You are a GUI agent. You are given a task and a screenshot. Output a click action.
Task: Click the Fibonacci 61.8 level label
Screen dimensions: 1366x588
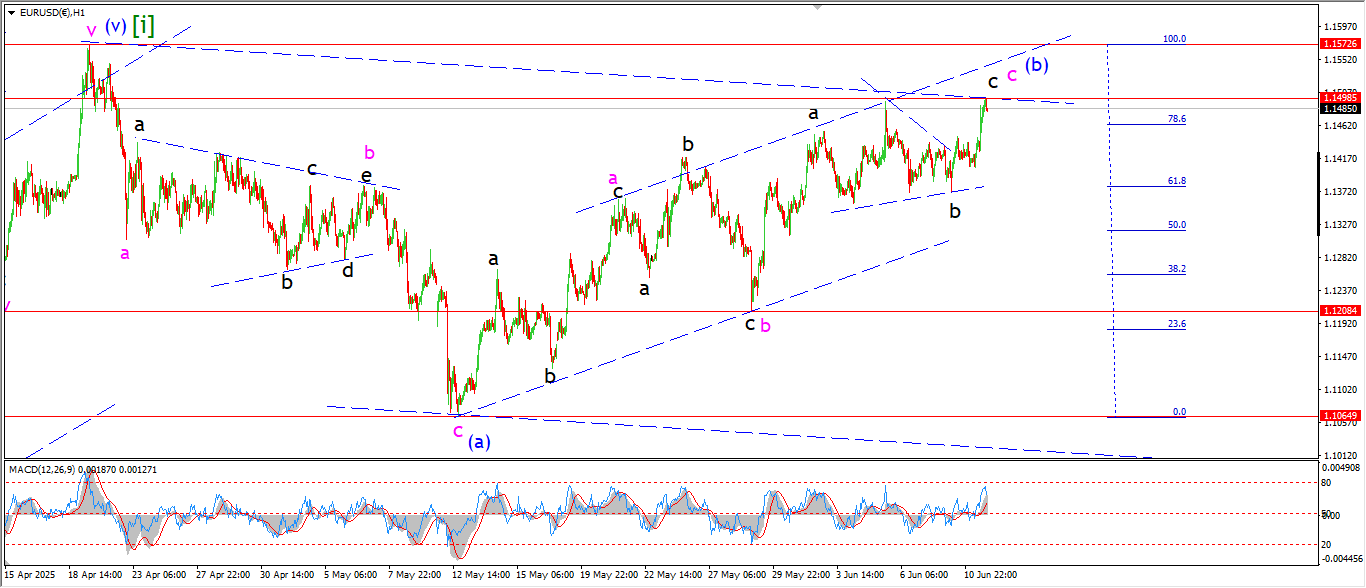(1177, 181)
